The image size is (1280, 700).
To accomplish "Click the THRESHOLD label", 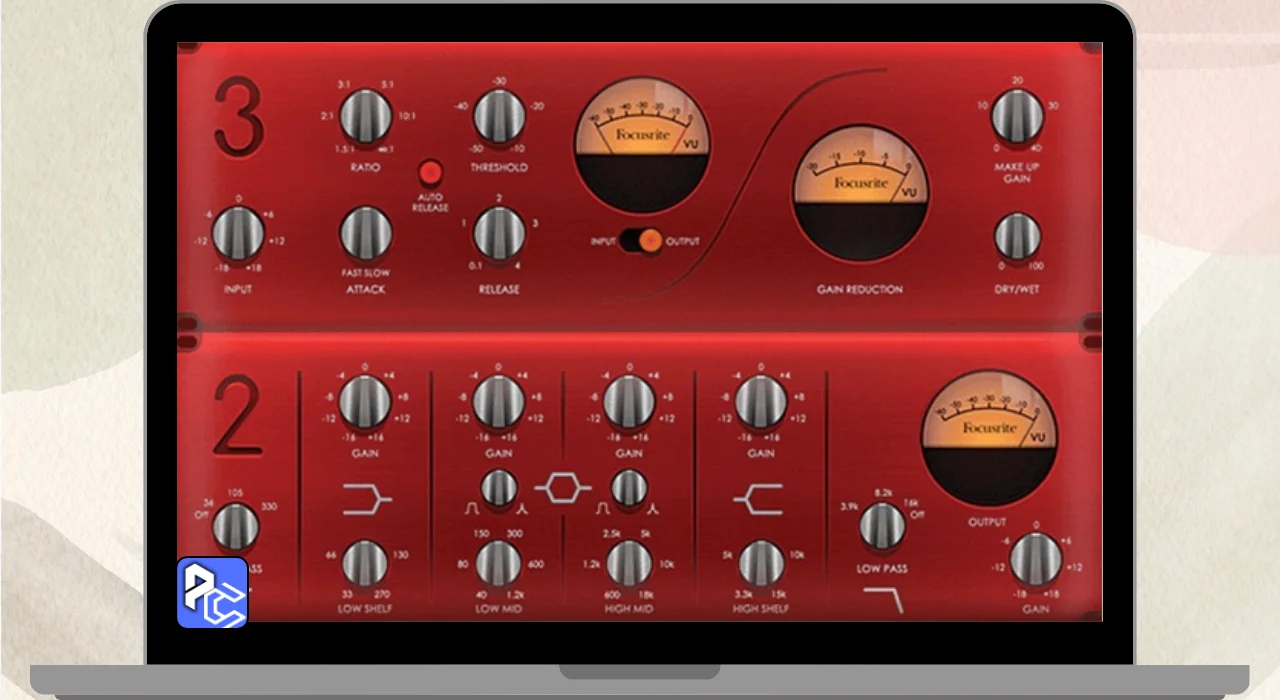I will pos(499,167).
